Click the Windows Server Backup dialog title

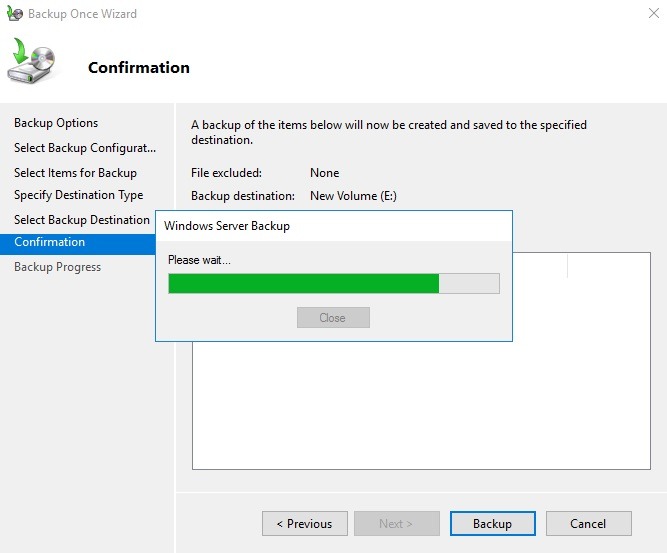(227, 226)
